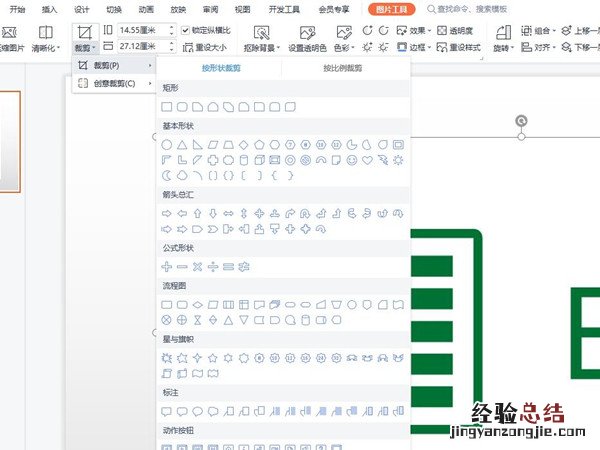
Task: Open the color dropdown in ribbon
Action: coord(343,47)
